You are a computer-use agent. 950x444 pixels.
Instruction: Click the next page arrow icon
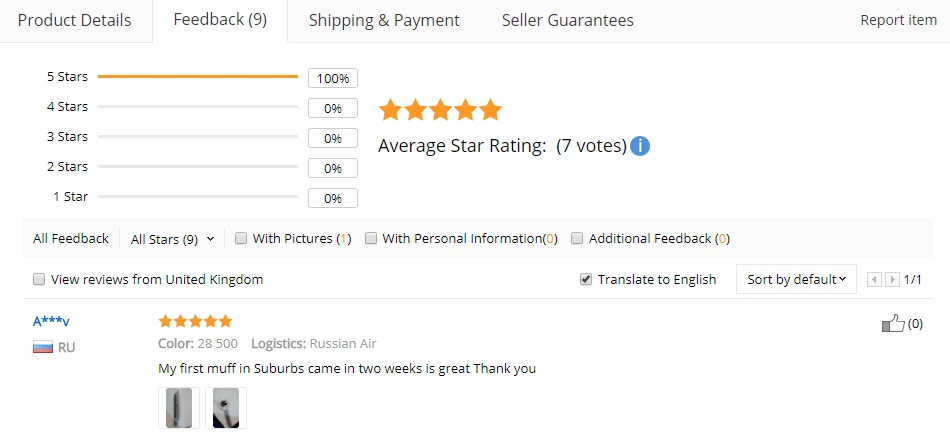pyautogui.click(x=892, y=279)
